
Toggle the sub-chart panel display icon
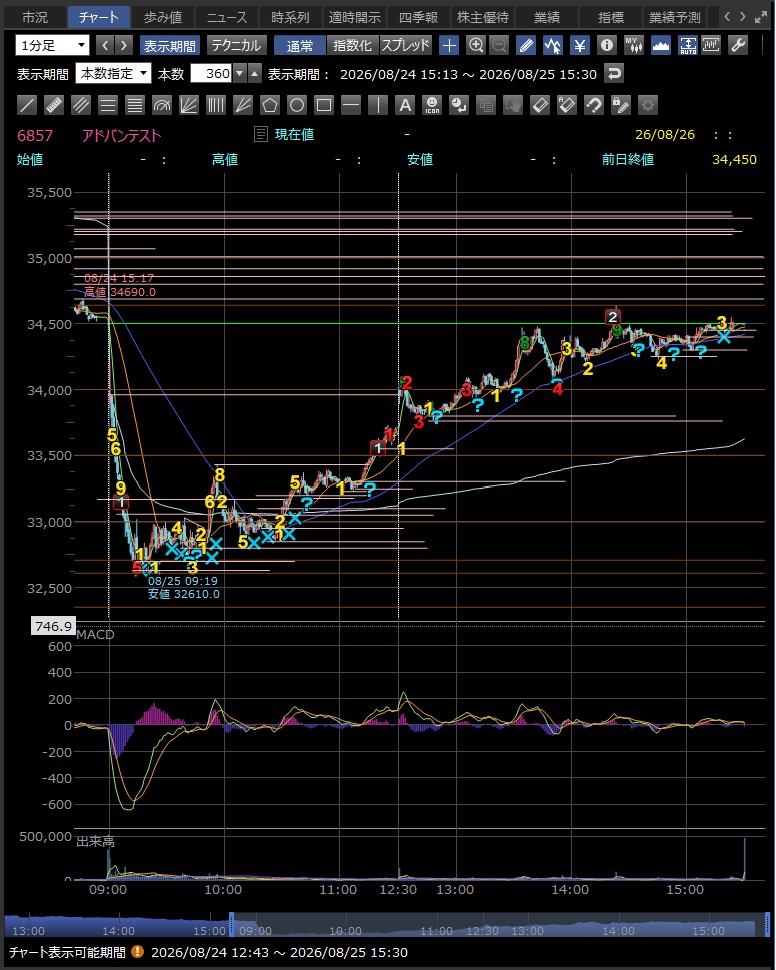coord(711,45)
